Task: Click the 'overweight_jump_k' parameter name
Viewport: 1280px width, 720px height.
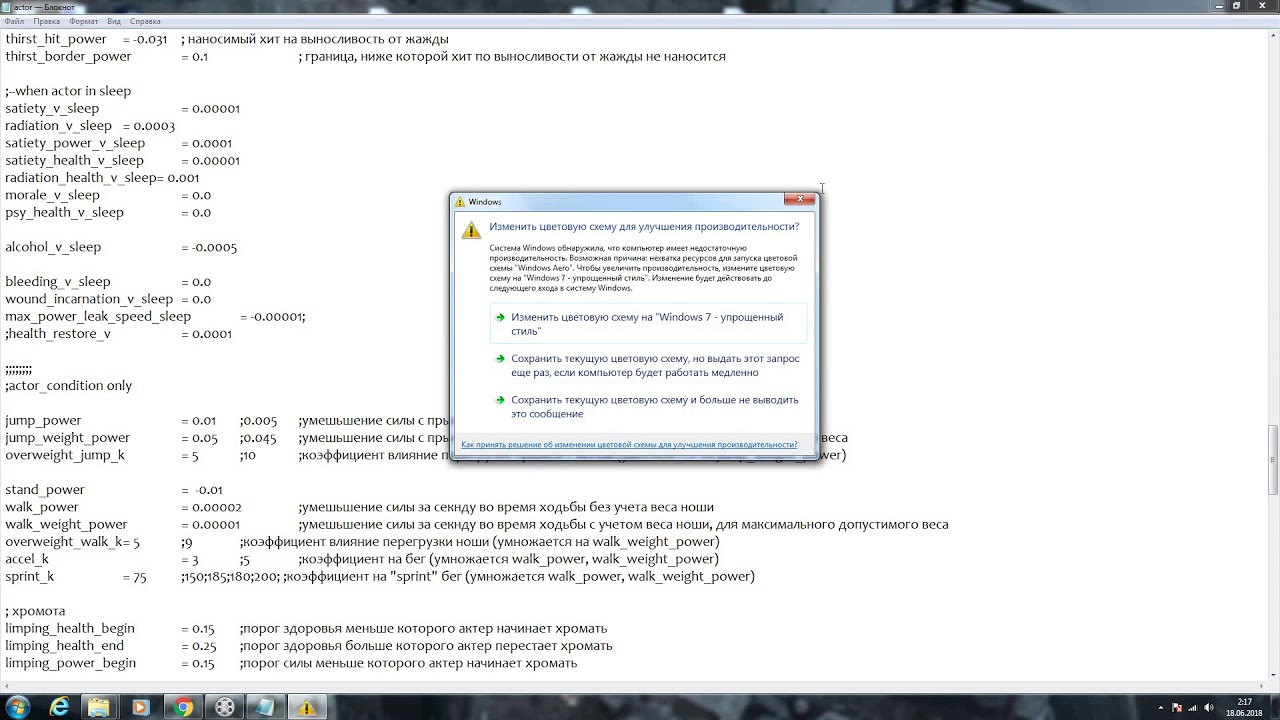Action: coord(65,455)
